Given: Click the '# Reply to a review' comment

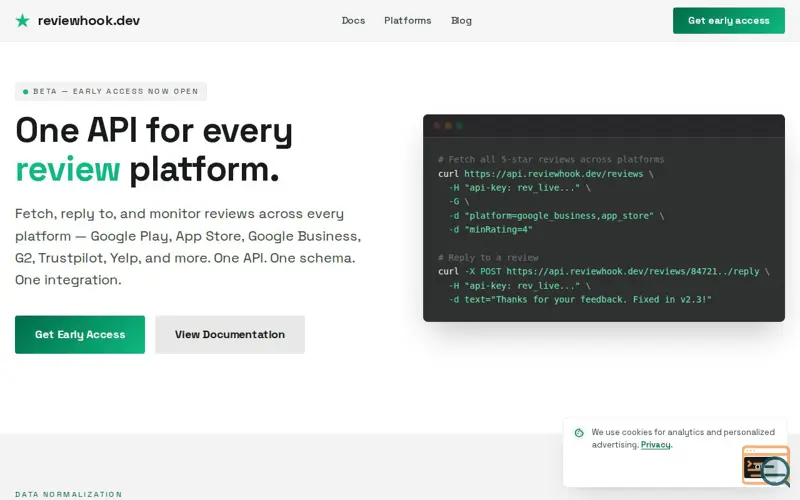Looking at the screenshot, I should click(x=488, y=258).
